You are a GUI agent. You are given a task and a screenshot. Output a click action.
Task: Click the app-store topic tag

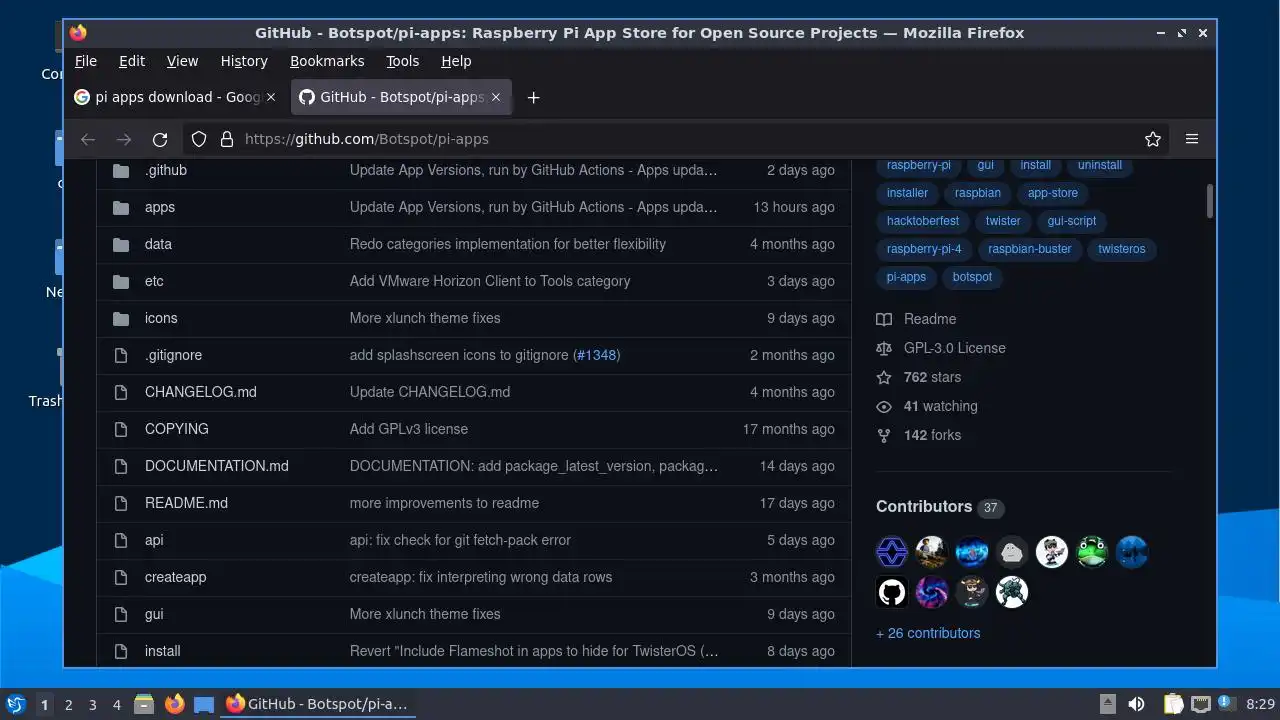click(x=1053, y=193)
